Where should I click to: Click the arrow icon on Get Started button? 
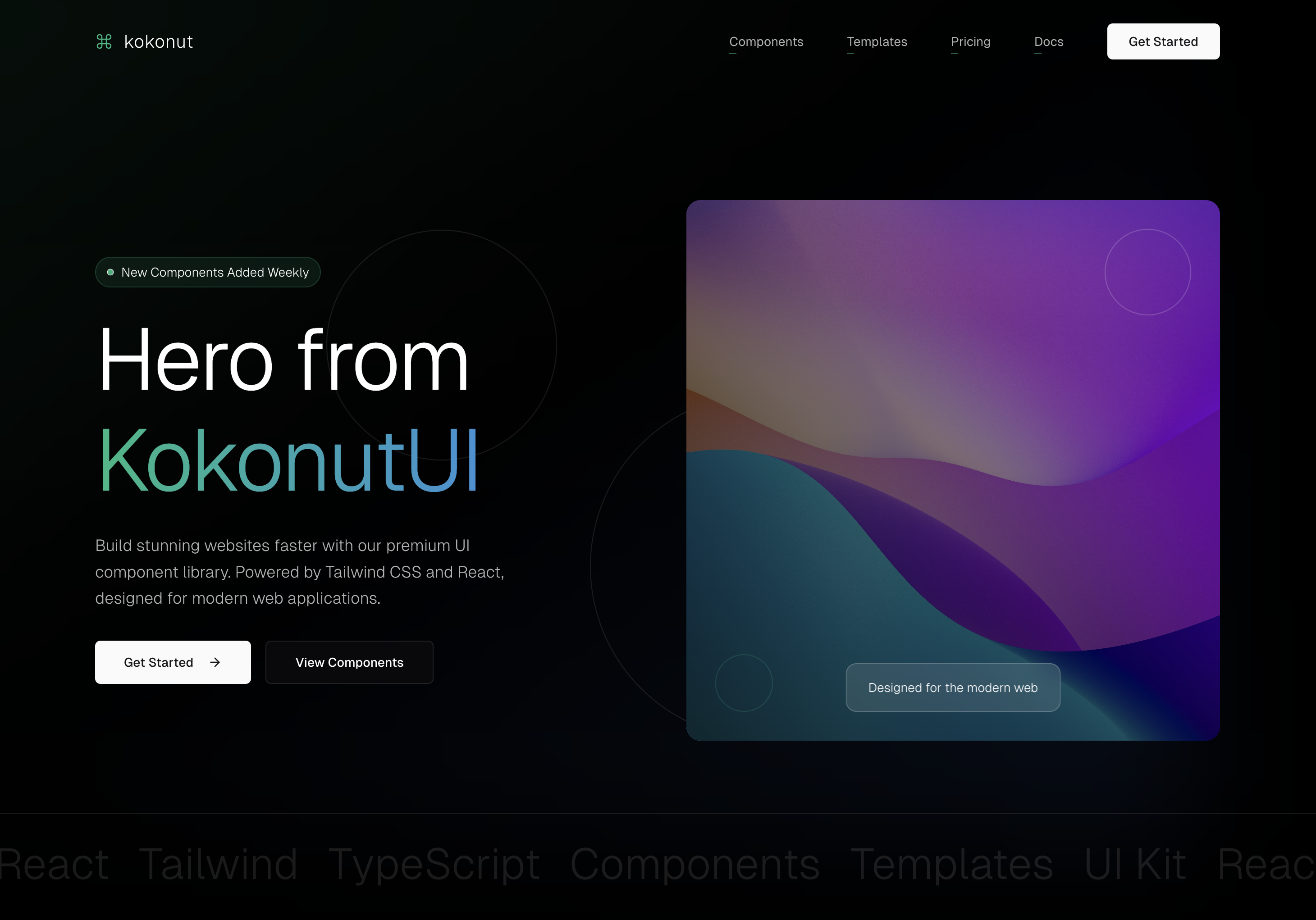click(x=218, y=662)
